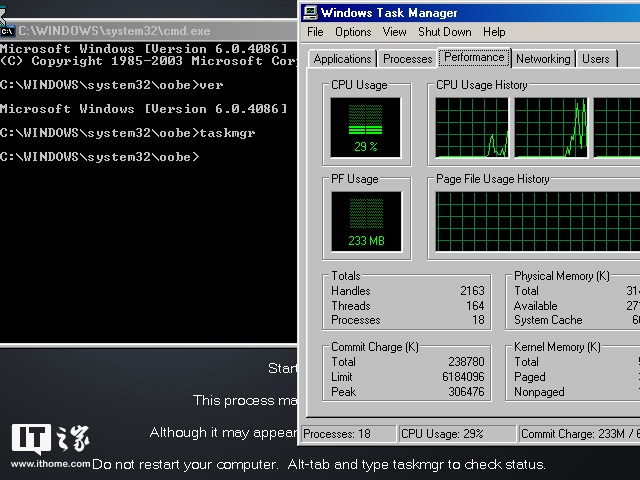Image resolution: width=640 pixels, height=480 pixels.
Task: Switch to the Applications tab
Action: (342, 59)
